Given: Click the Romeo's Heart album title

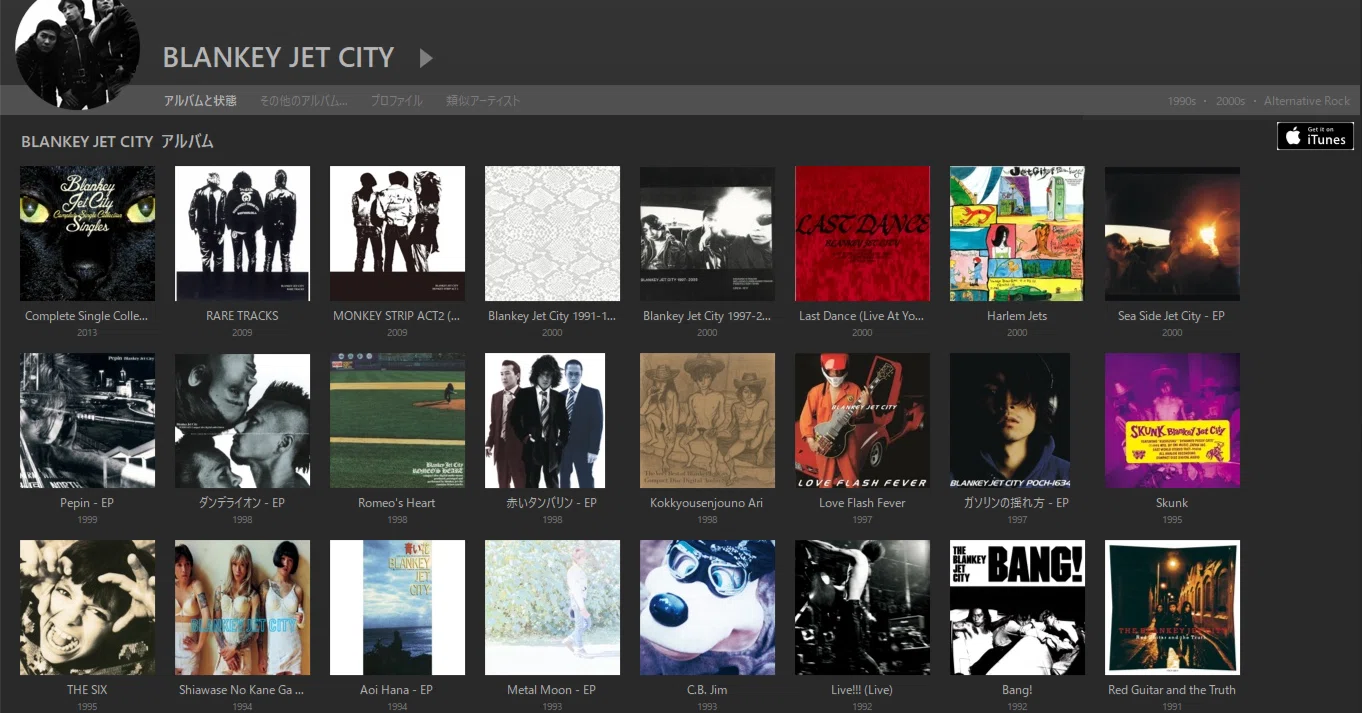Looking at the screenshot, I should coord(397,503).
